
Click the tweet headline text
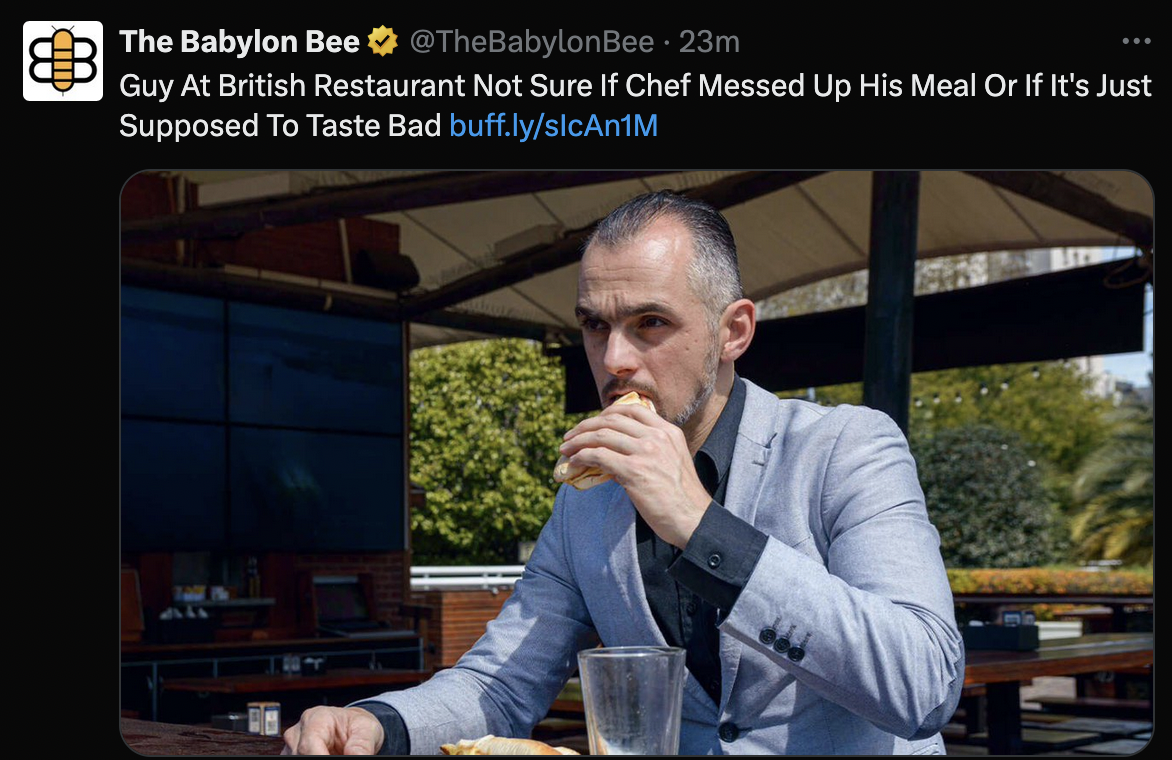click(x=635, y=105)
